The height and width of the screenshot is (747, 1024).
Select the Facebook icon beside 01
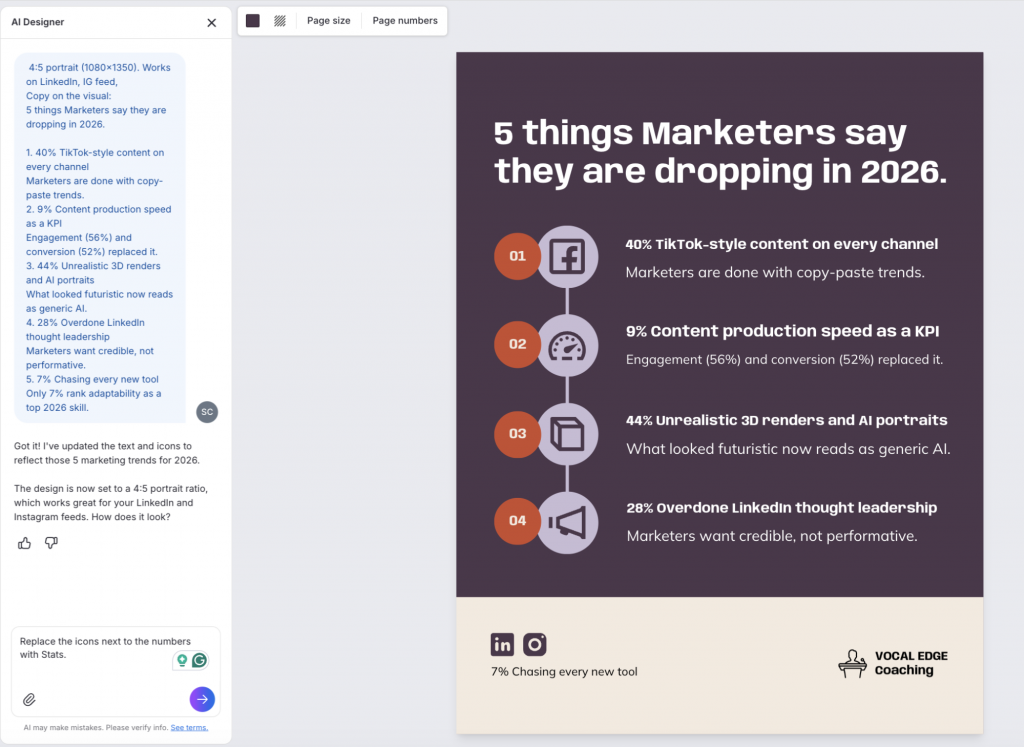[x=567, y=256]
